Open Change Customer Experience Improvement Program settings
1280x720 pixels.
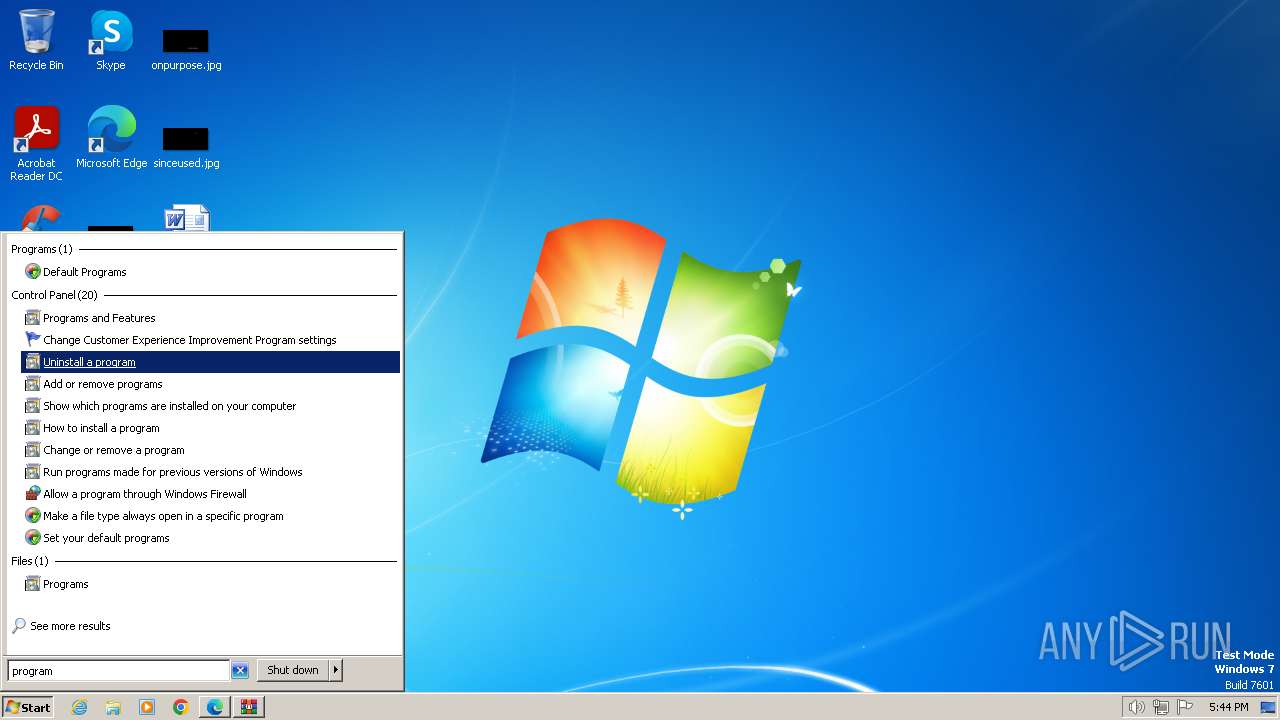point(211,340)
